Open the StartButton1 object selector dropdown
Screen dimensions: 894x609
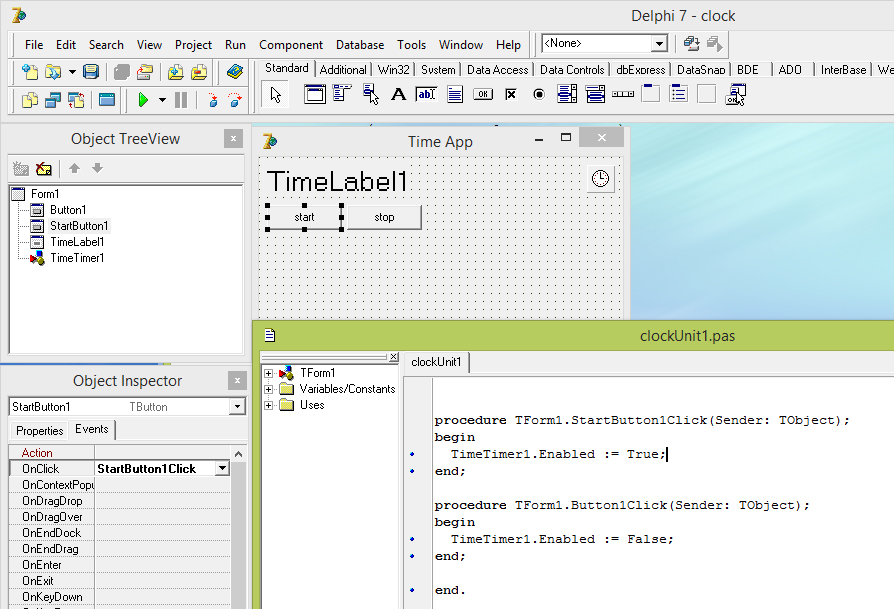(x=237, y=407)
